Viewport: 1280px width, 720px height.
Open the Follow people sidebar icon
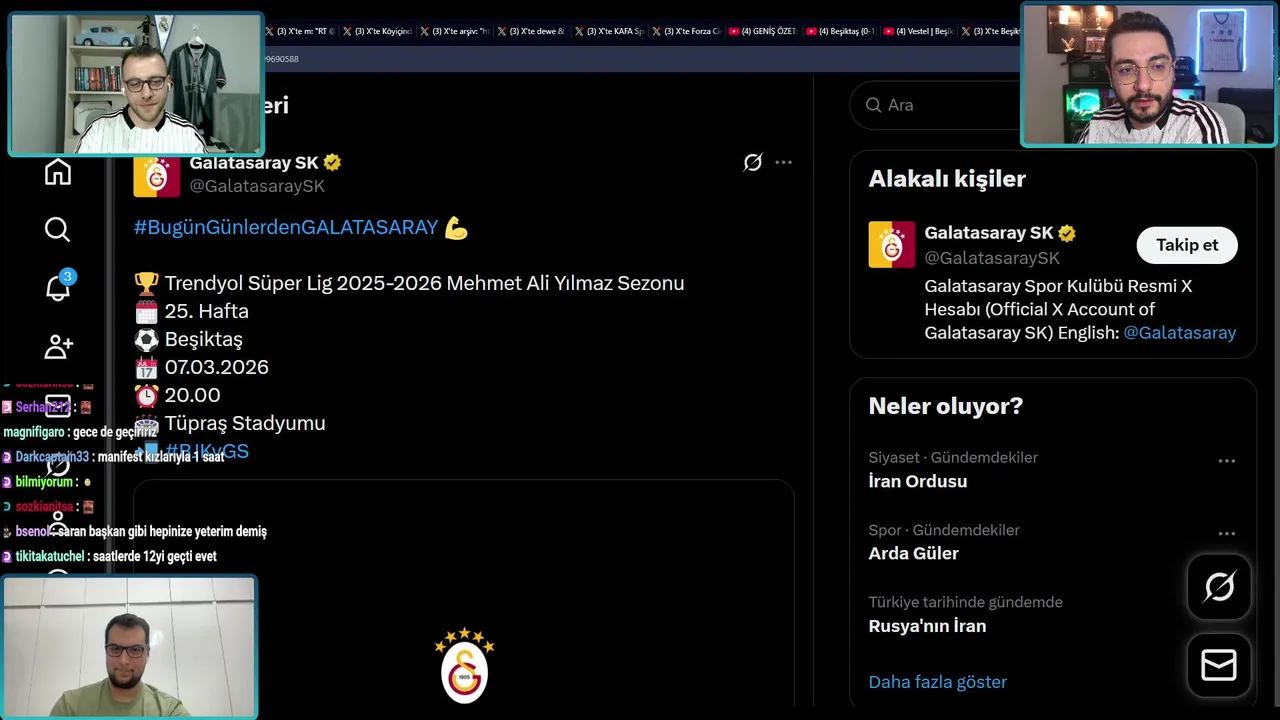point(58,346)
